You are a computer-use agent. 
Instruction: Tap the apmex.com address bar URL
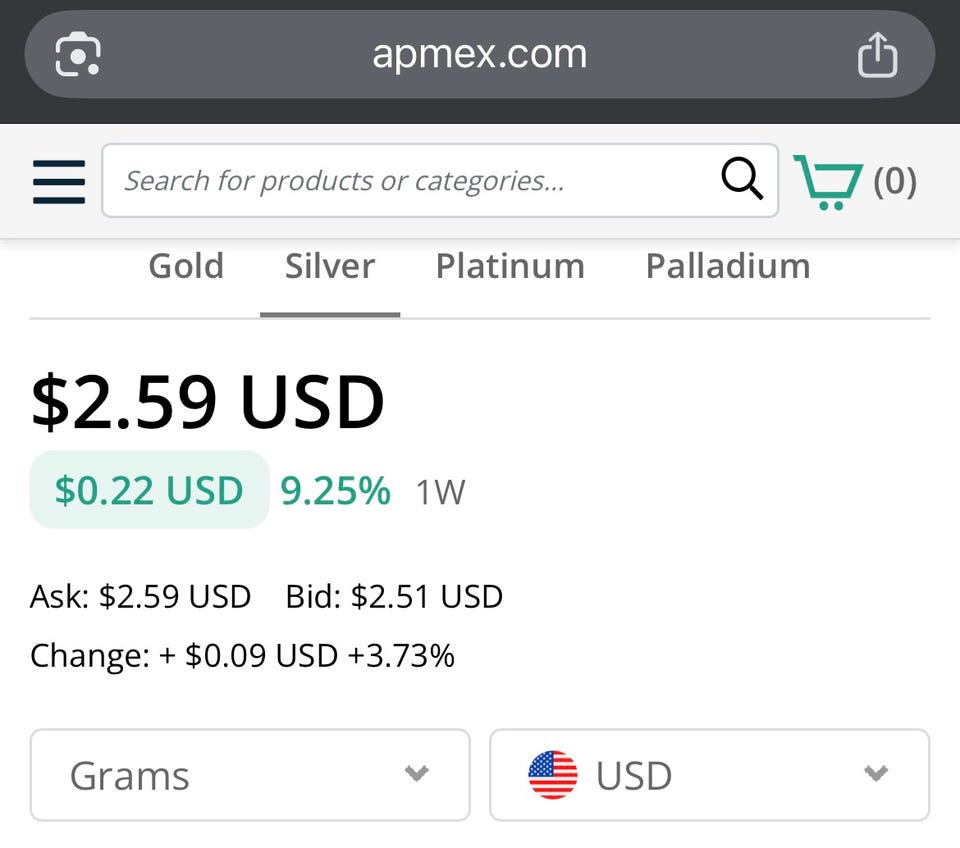(x=479, y=54)
